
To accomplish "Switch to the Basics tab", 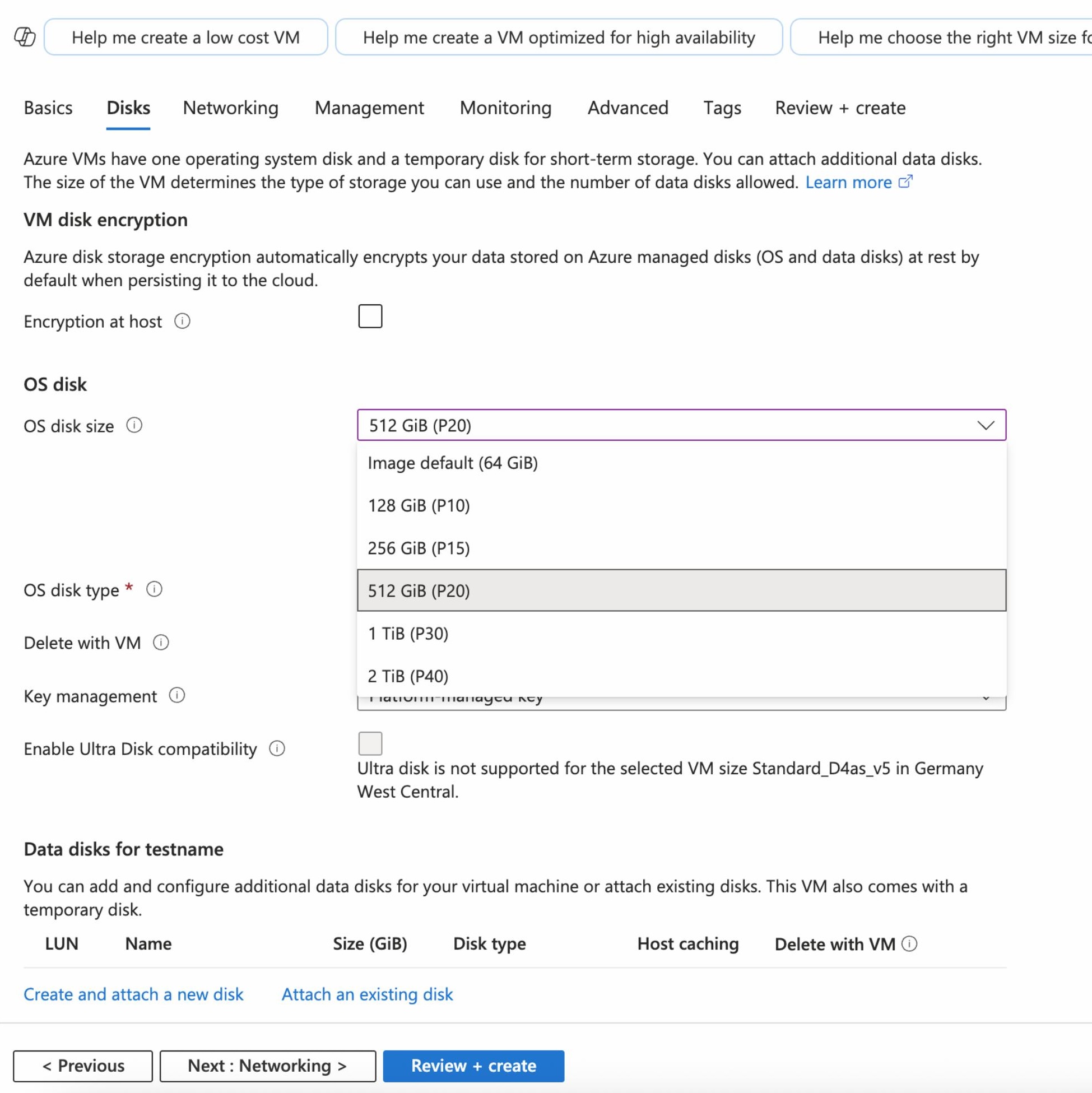I will click(48, 108).
